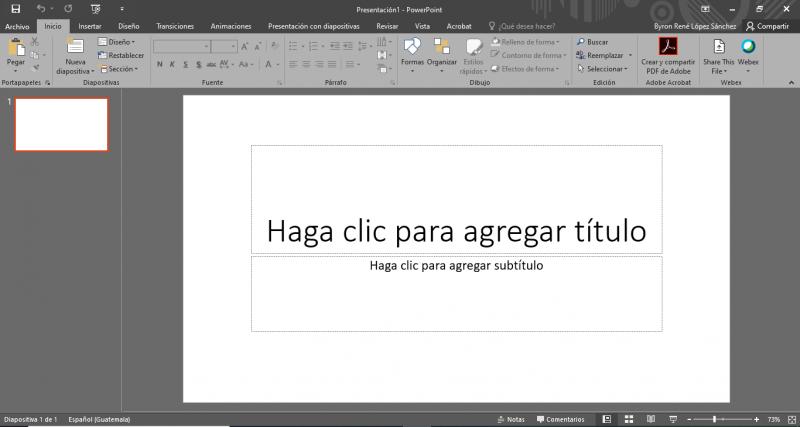
Task: Click the Compartir button
Action: [767, 26]
